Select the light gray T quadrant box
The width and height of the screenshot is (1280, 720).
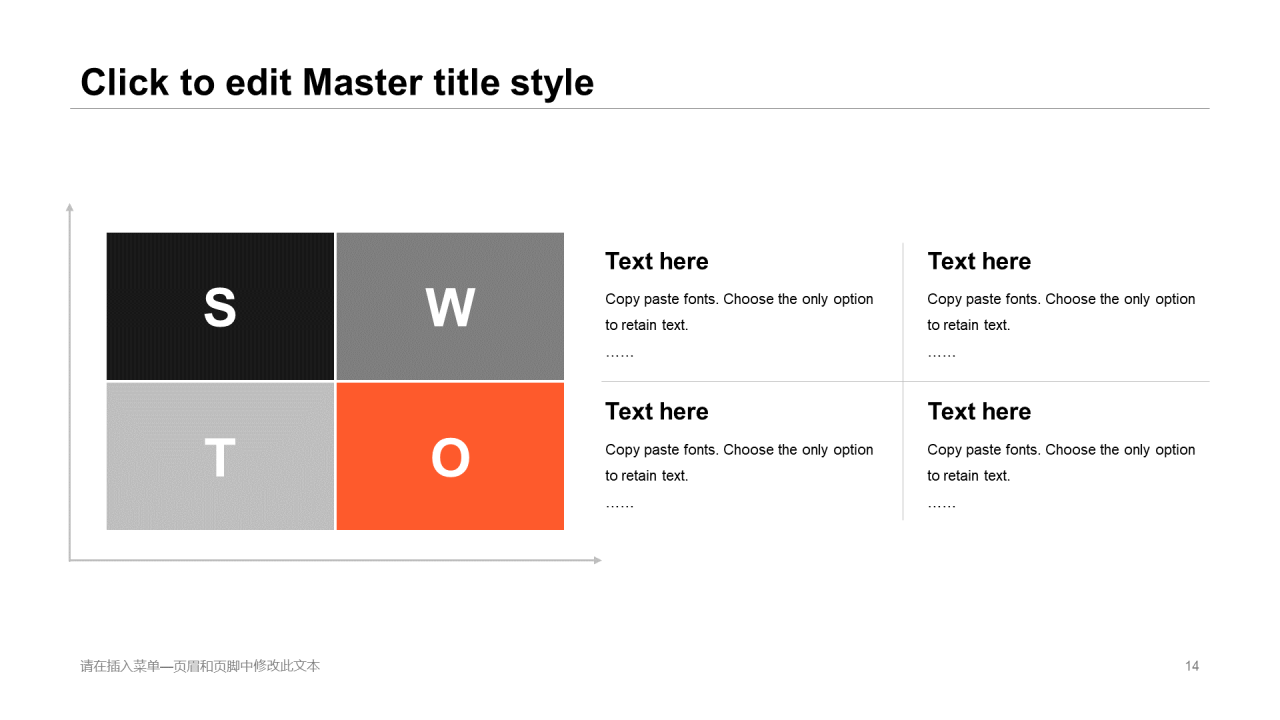tap(220, 456)
